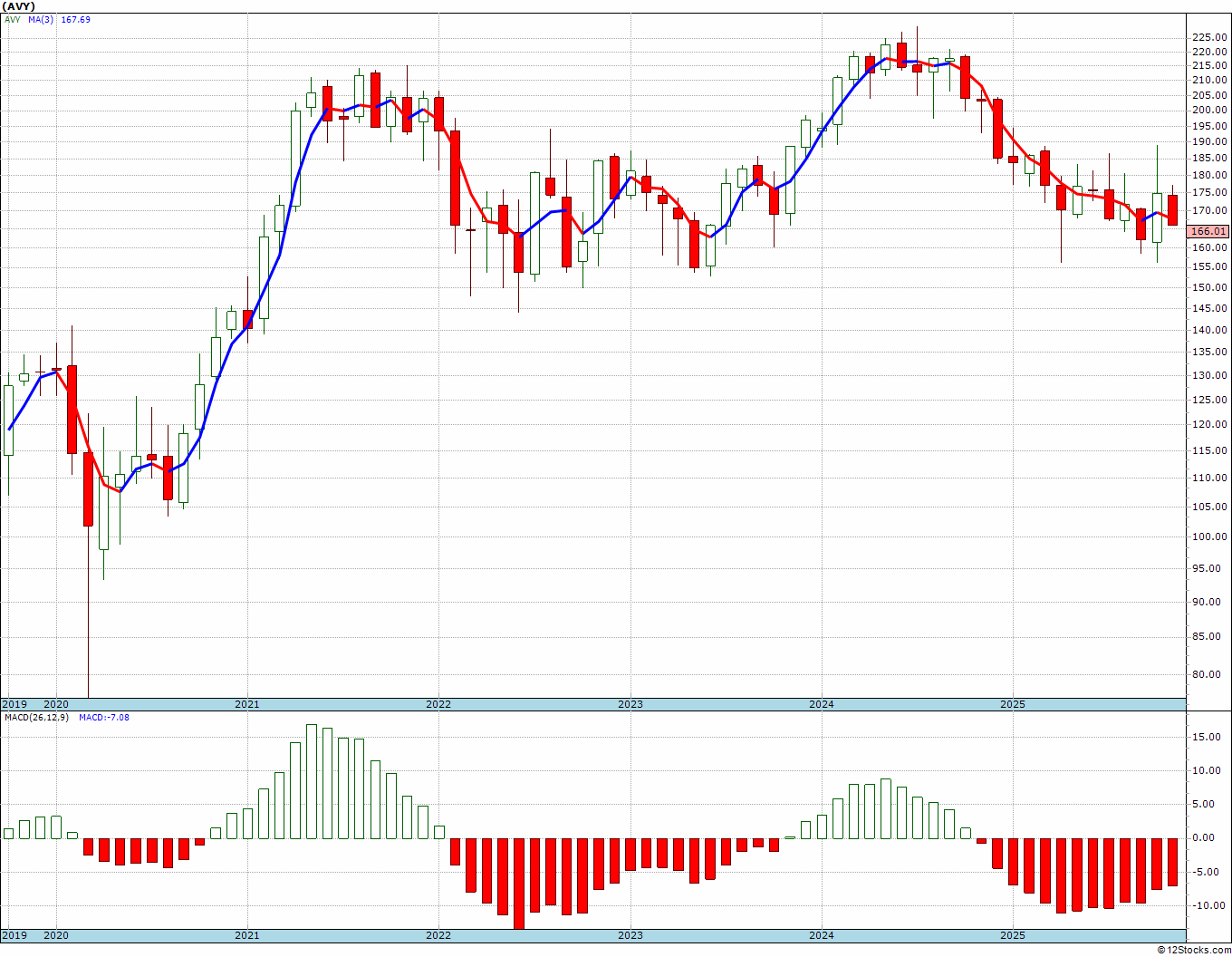Select the 215.00 price axis label
The image size is (1232, 957).
tap(1210, 66)
